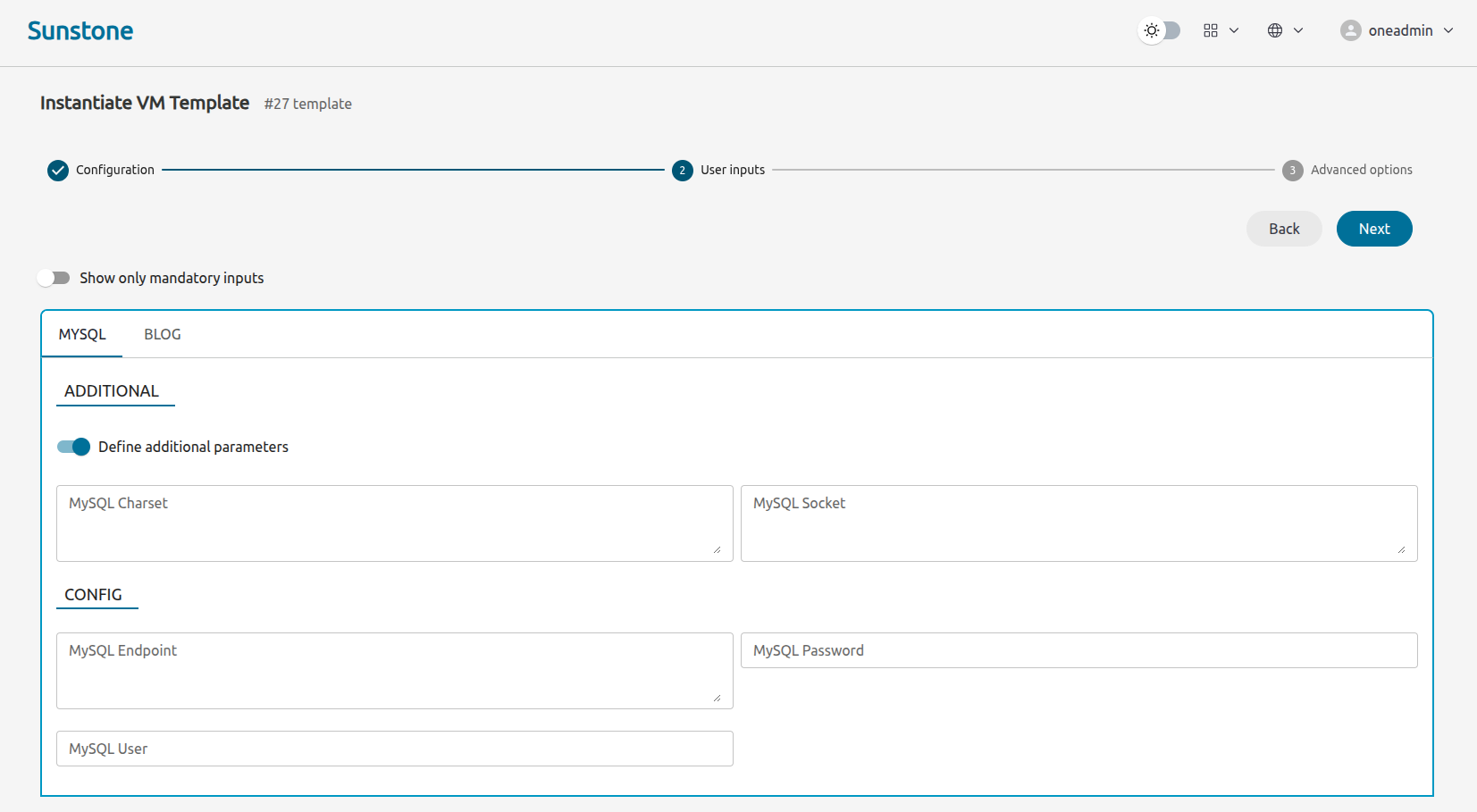Click the sun icon for dark mode
Image resolution: width=1477 pixels, height=812 pixels.
(1151, 29)
